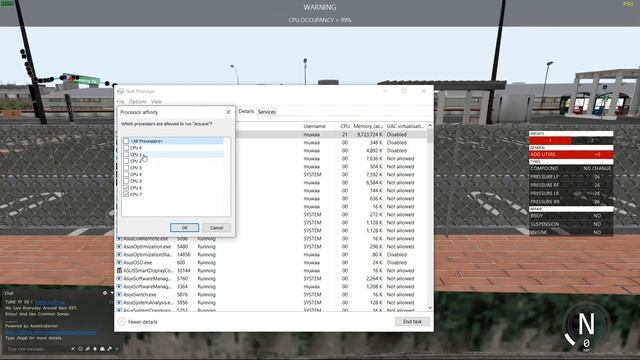Select the AsusOptimizationSta... process row

(x=271, y=255)
